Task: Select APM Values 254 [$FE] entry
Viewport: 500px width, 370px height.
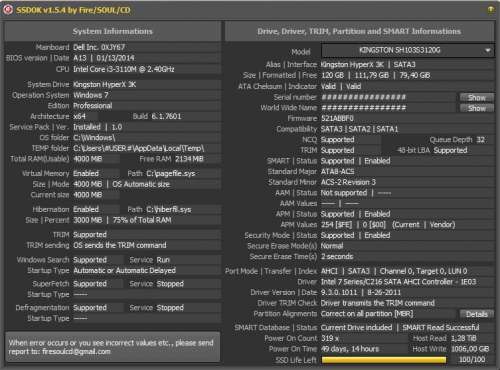Action: point(336,225)
